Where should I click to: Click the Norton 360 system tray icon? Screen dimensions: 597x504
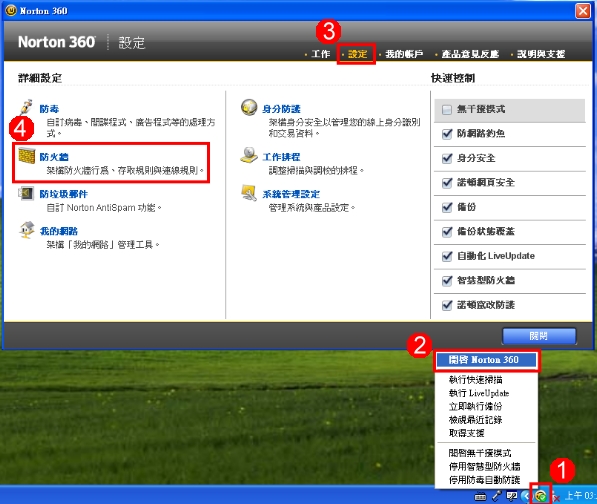click(x=541, y=496)
